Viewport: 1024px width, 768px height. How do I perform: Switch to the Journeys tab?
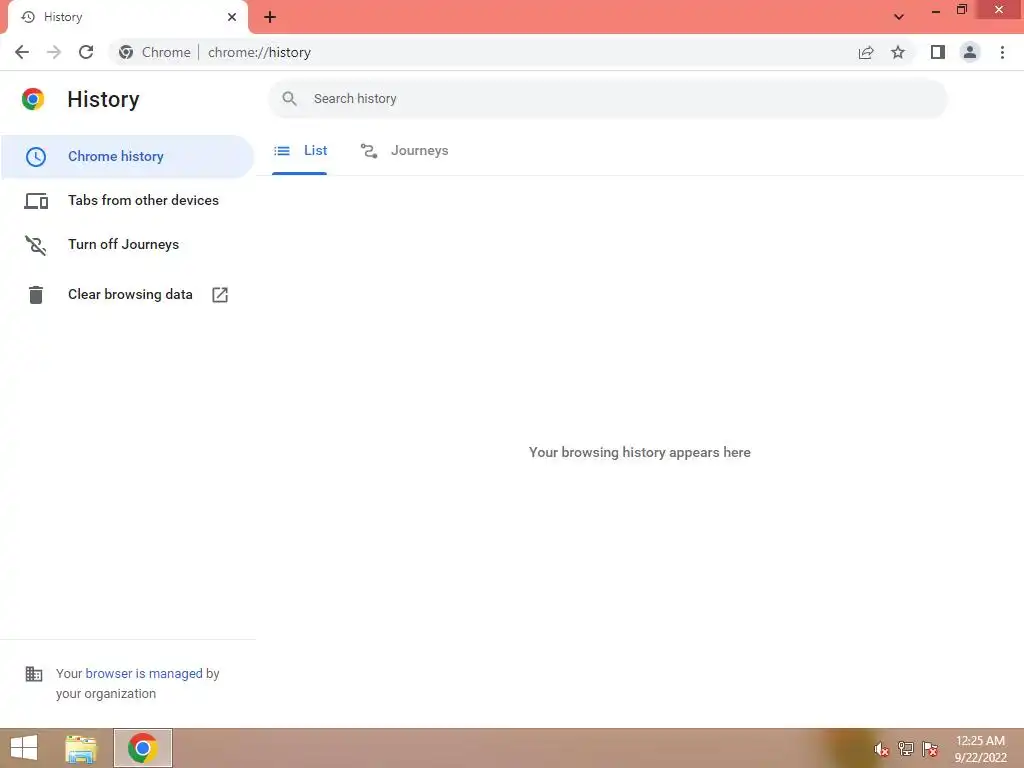pyautogui.click(x=405, y=151)
